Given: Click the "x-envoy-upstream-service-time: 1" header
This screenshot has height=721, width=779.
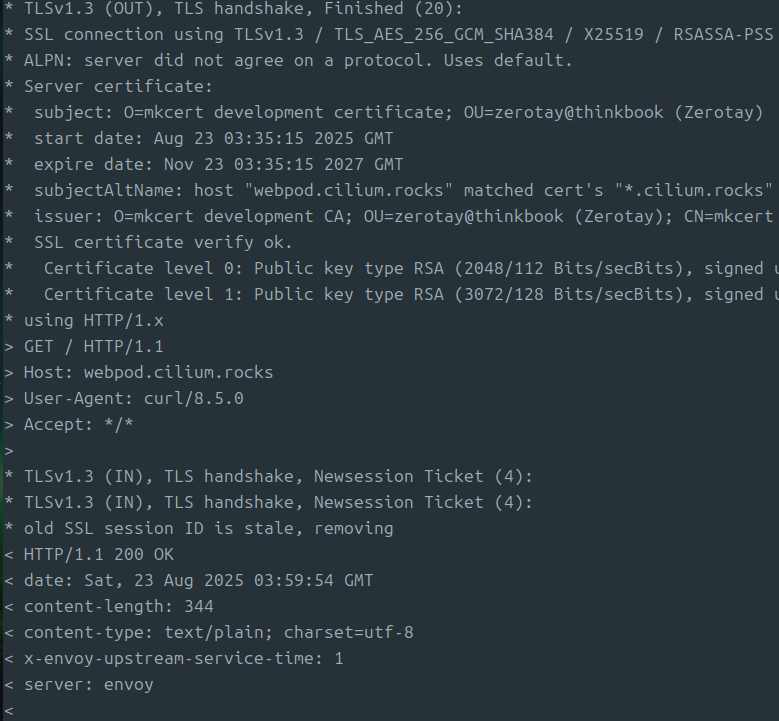Looking at the screenshot, I should tap(183, 658).
